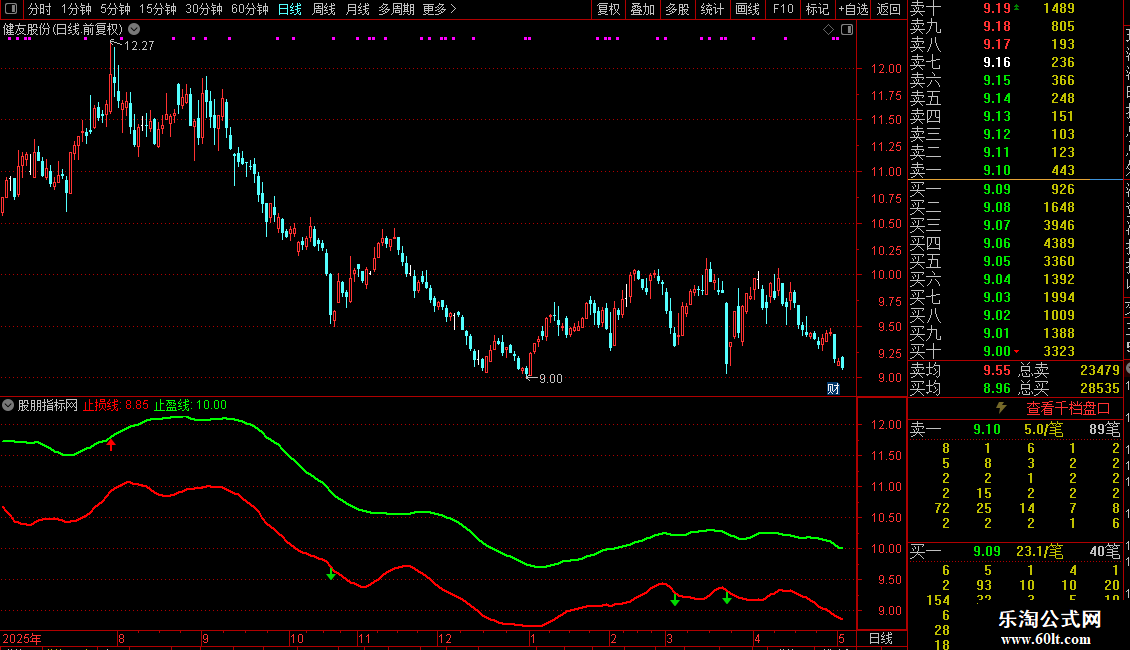The image size is (1130, 650).
Task: Click the lightning bolt icon
Action: coord(1001,407)
